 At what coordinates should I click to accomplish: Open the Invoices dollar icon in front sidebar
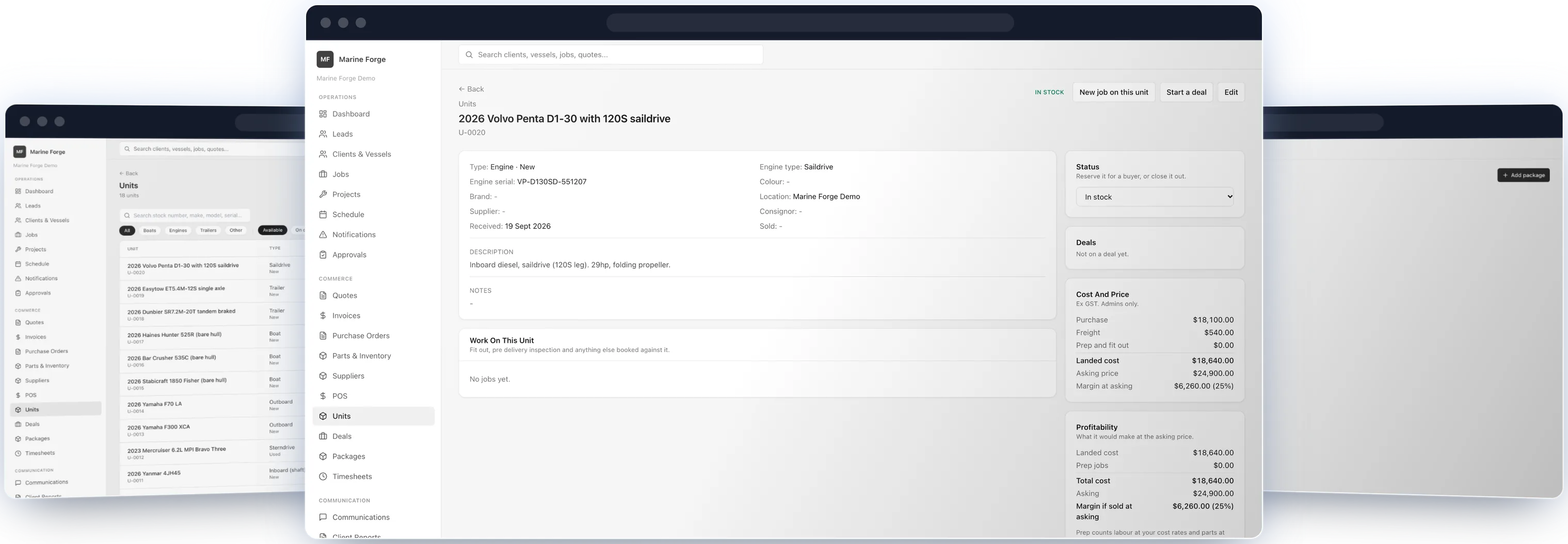pyautogui.click(x=323, y=315)
